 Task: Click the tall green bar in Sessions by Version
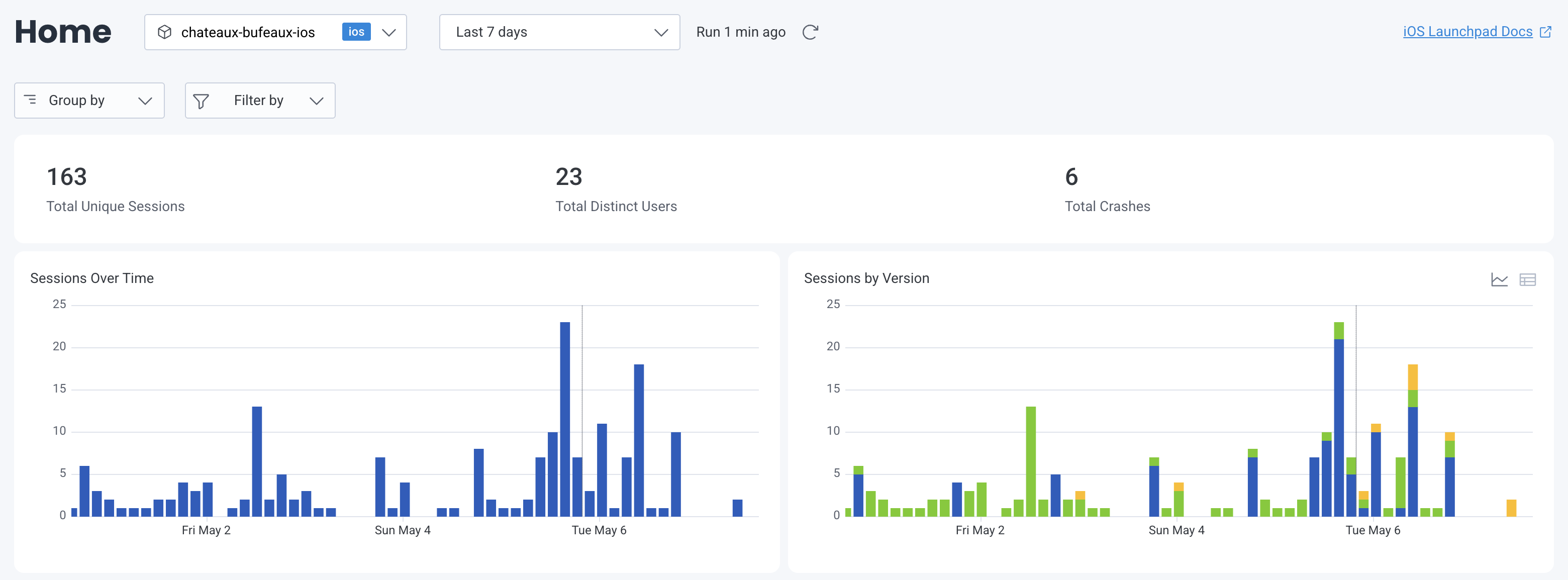tap(1031, 461)
